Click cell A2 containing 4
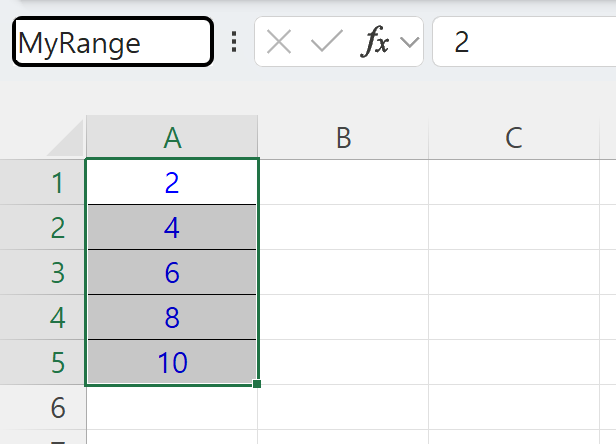616x444 pixels. click(x=172, y=227)
